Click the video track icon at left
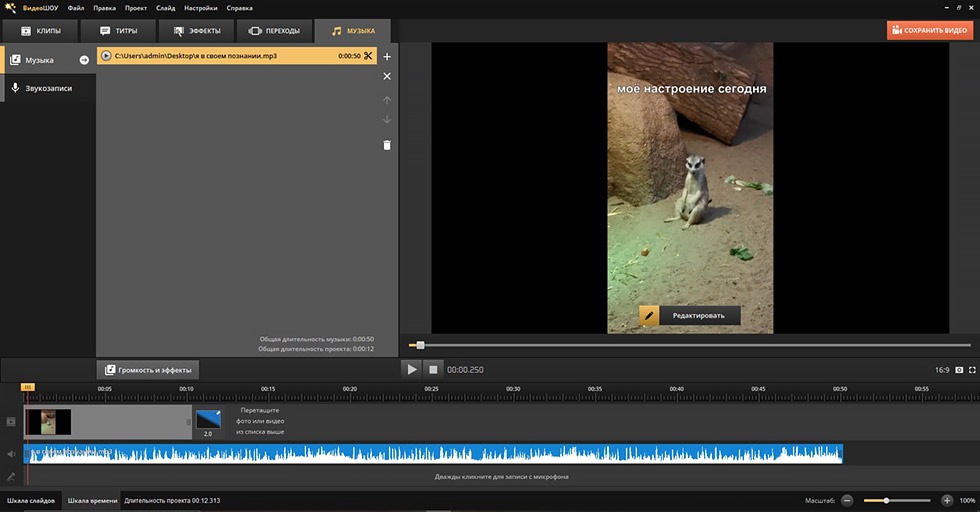 [11, 422]
